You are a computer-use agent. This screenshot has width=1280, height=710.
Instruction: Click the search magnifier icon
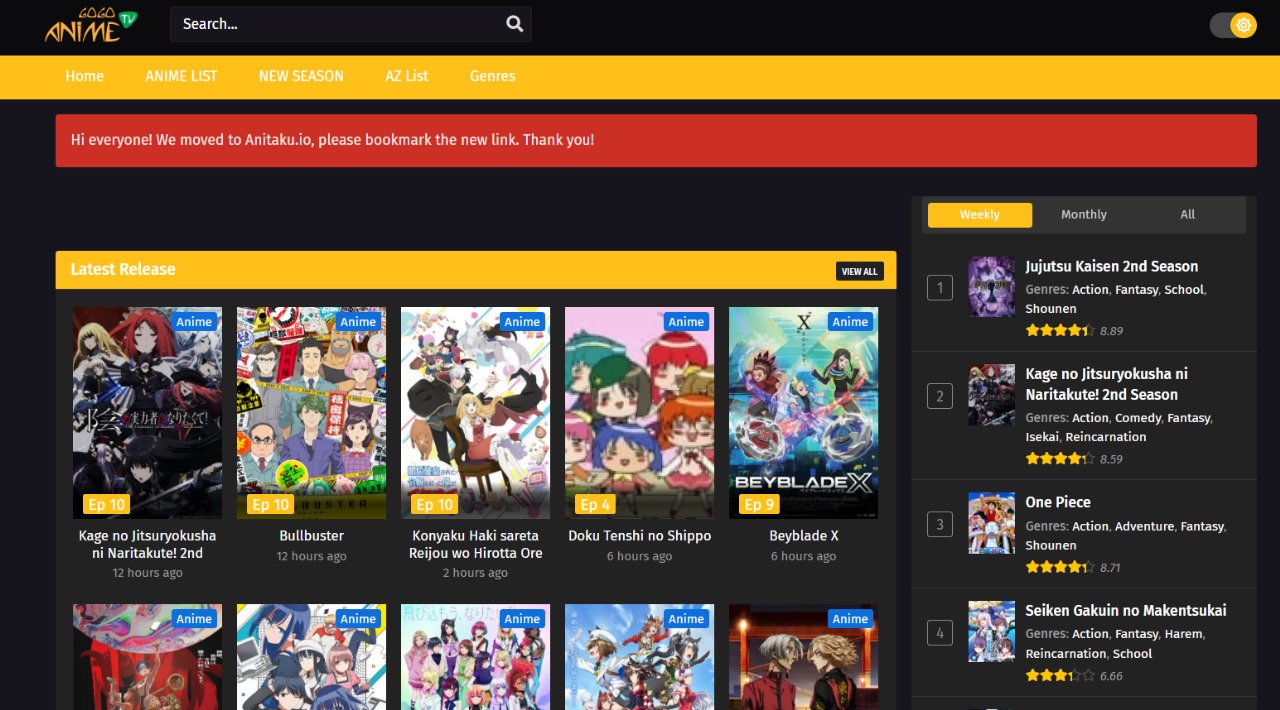coord(514,24)
